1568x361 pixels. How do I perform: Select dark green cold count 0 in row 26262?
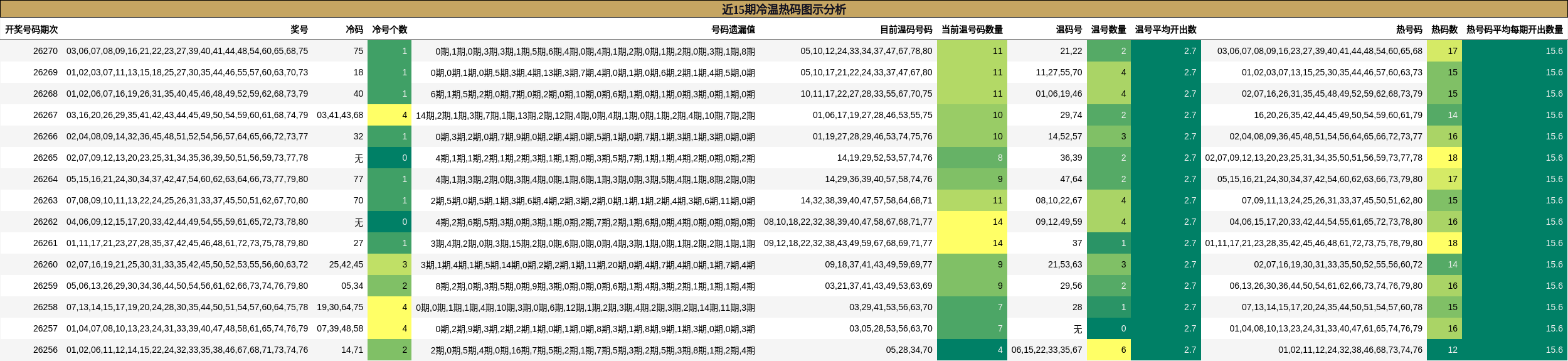(389, 222)
